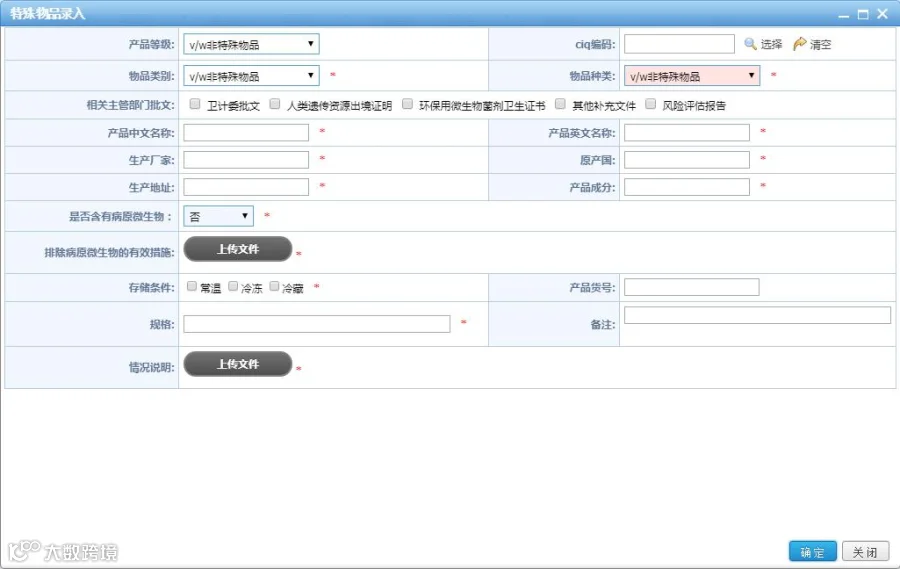This screenshot has width=900, height=569.
Task: Click 上传文件 button next to 情况说明
Action: coord(238,363)
